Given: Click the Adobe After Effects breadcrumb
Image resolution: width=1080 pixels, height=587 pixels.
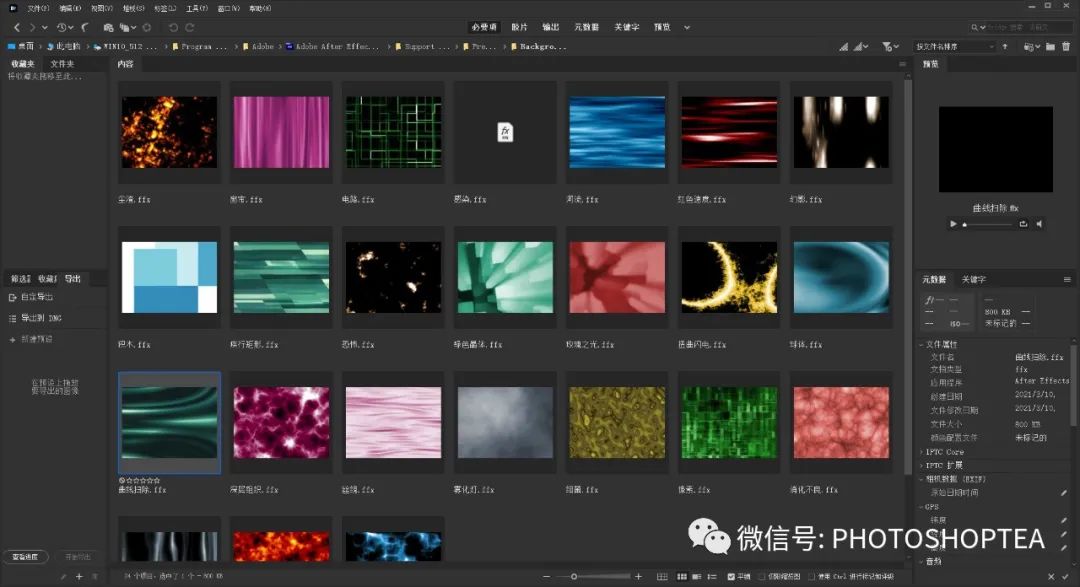Looking at the screenshot, I should pos(333,47).
